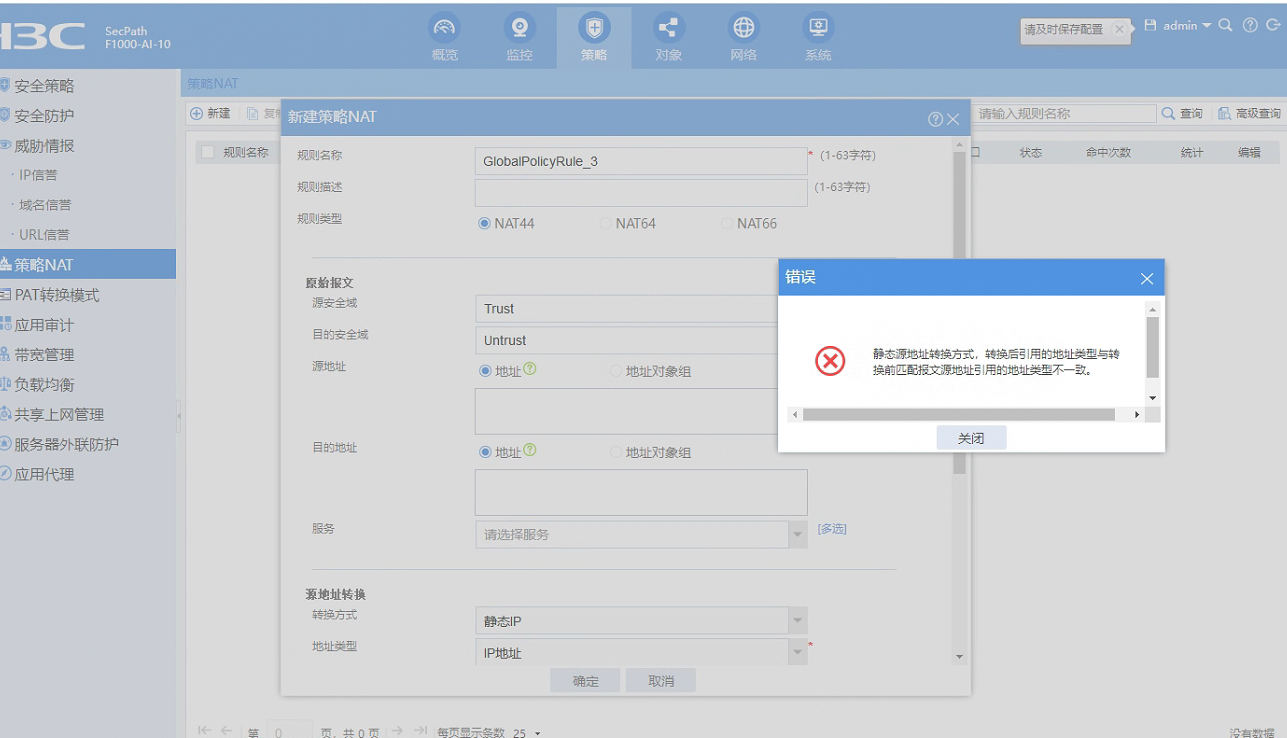The image size is (1287, 738).
Task: Click the help question mark in the header
Action: [x=1250, y=25]
